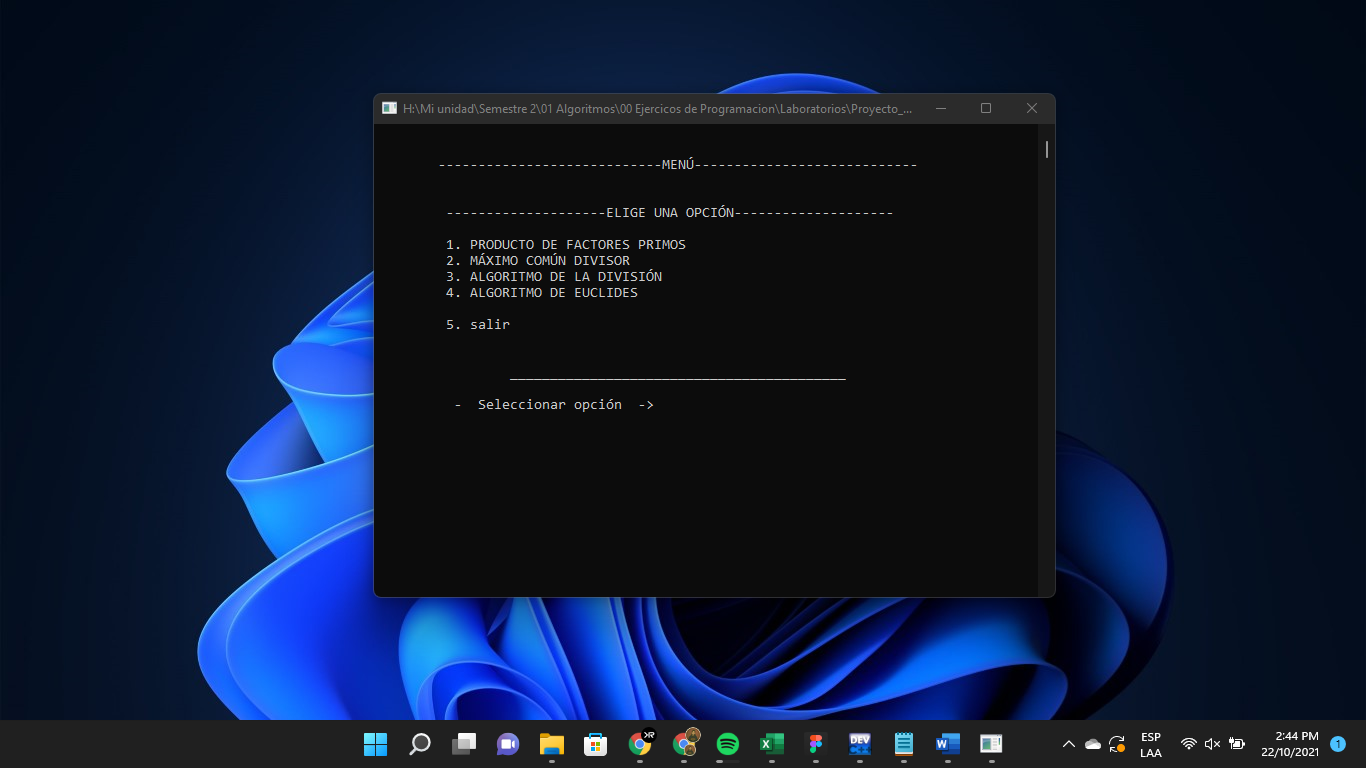The image size is (1366, 768).
Task: Open Dev-C++ from the taskbar
Action: point(859,744)
